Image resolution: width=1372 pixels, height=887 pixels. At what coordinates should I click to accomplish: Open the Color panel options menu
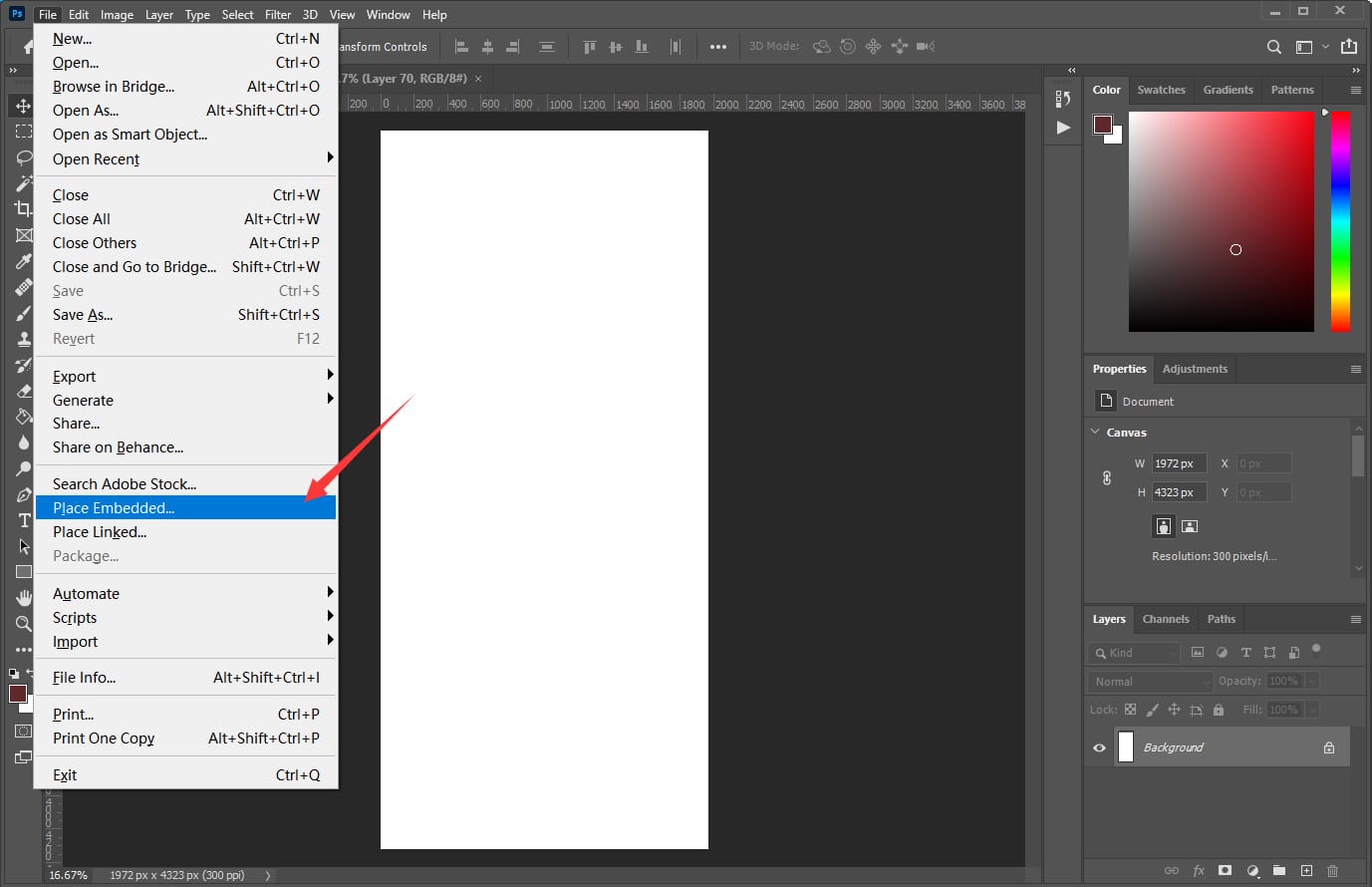(1355, 90)
